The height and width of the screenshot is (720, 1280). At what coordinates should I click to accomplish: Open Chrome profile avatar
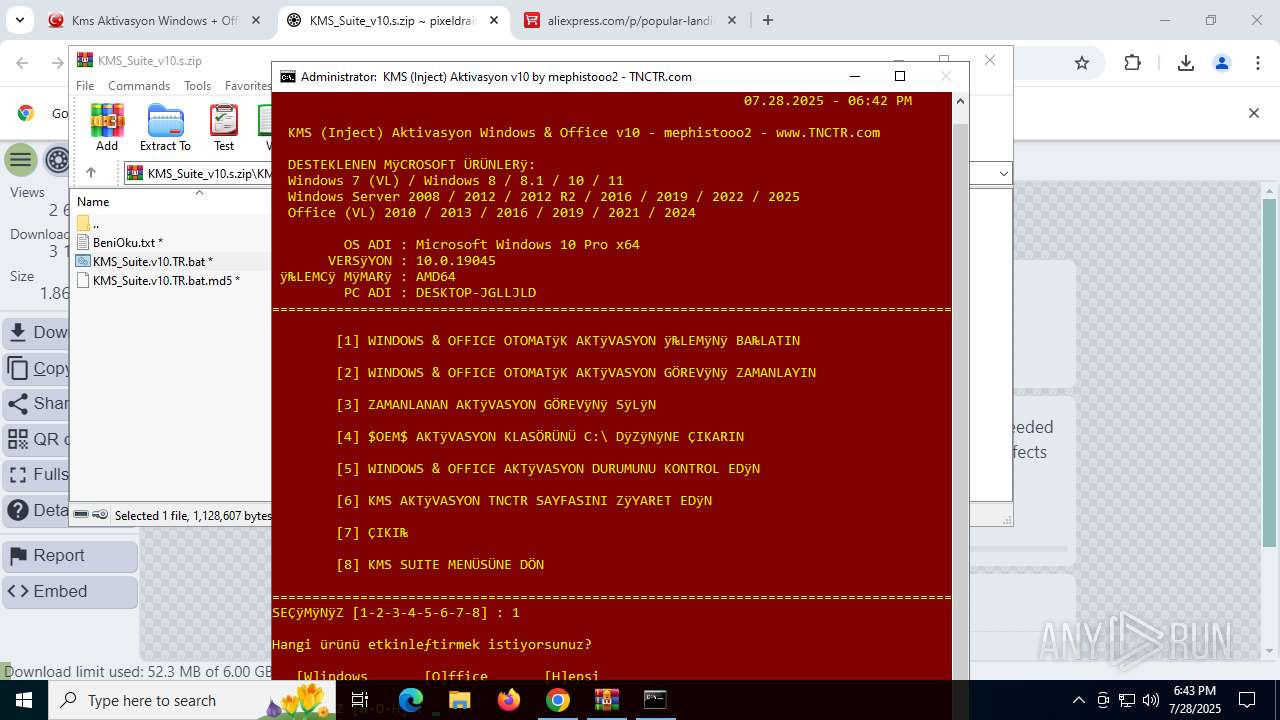pos(1221,63)
